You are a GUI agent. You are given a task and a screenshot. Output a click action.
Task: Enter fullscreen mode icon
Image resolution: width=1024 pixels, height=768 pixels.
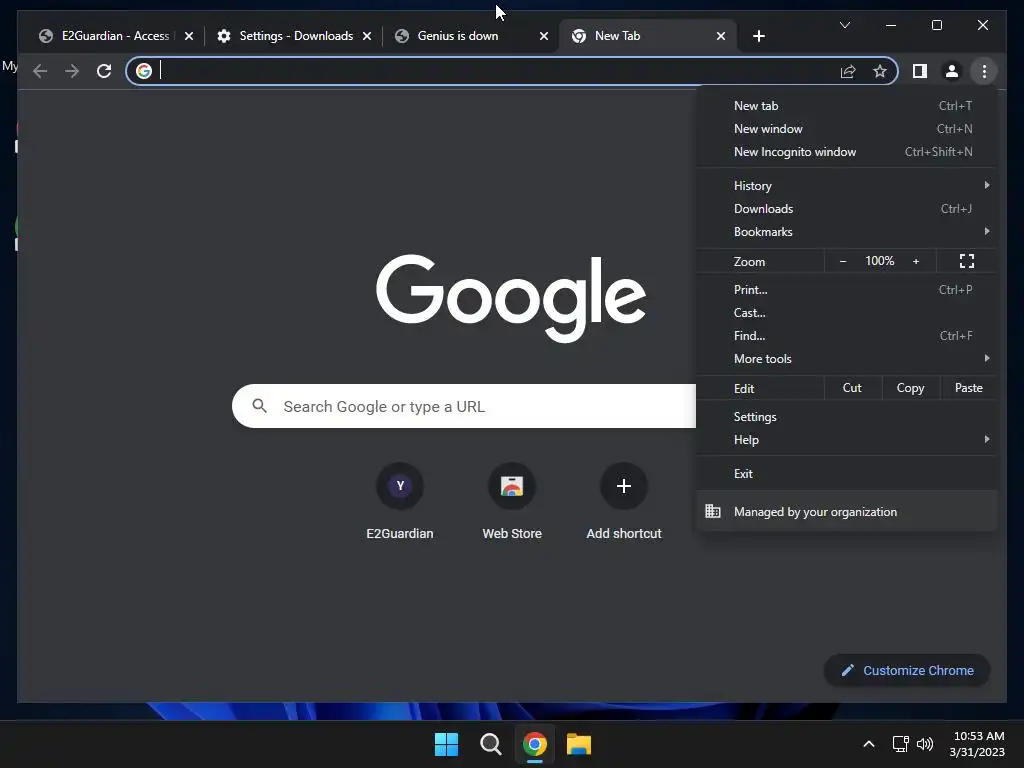967,261
